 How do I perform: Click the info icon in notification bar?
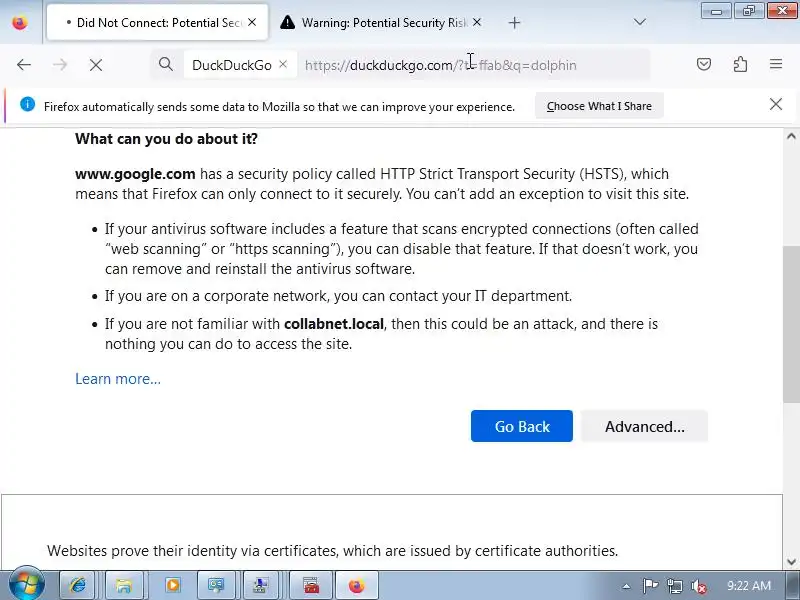coord(28,105)
